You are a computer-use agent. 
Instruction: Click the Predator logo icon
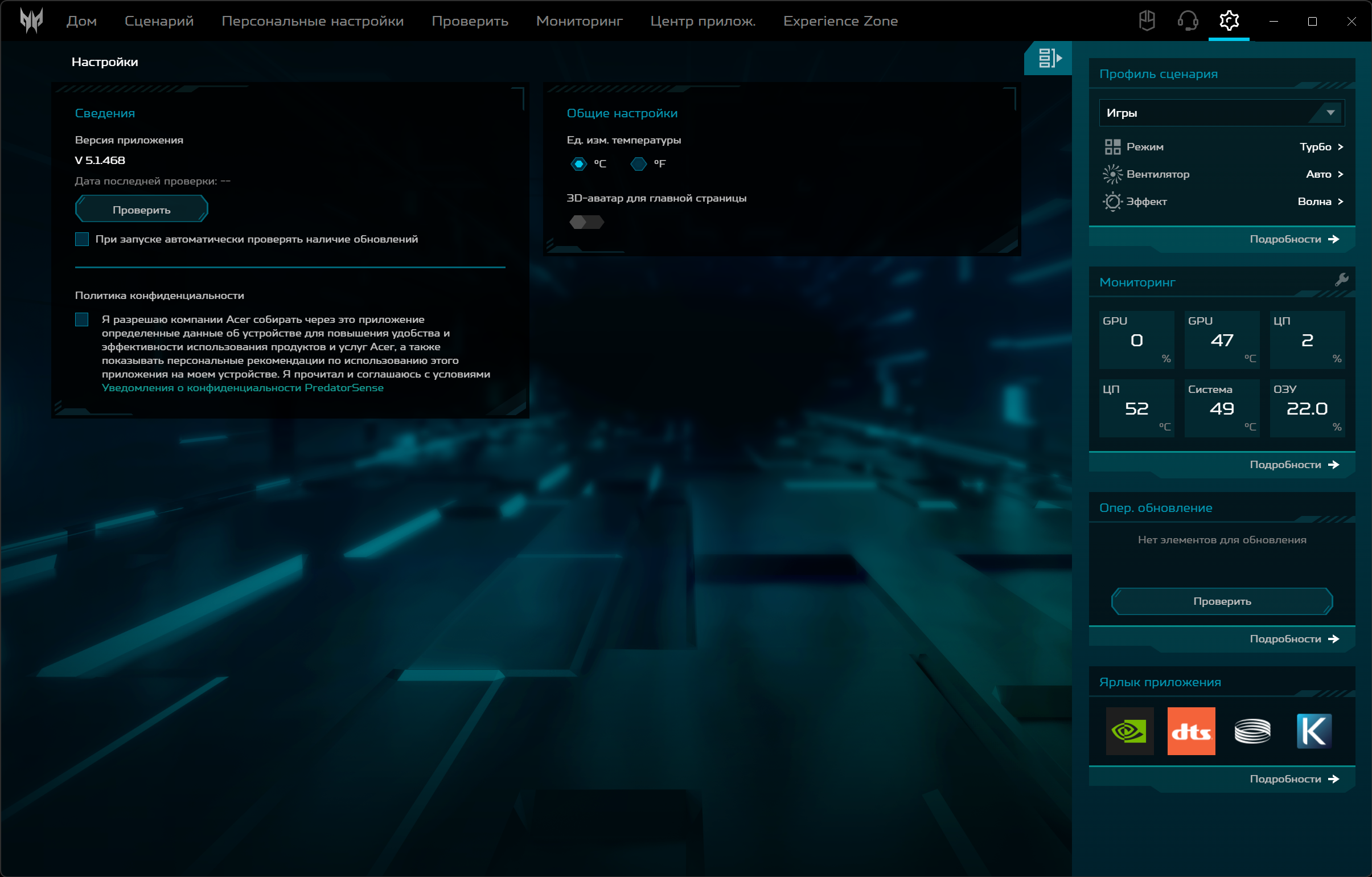tap(31, 21)
